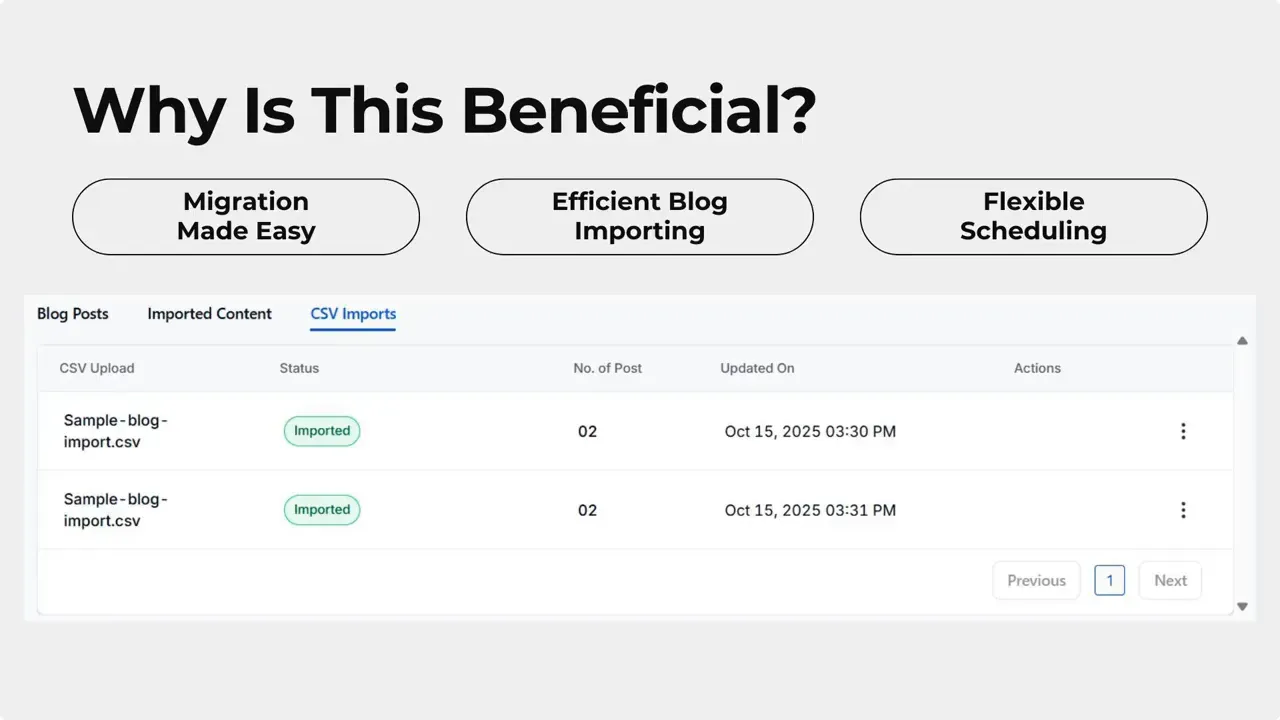Switch to the Blog Posts tab
The image size is (1280, 720).
point(72,313)
